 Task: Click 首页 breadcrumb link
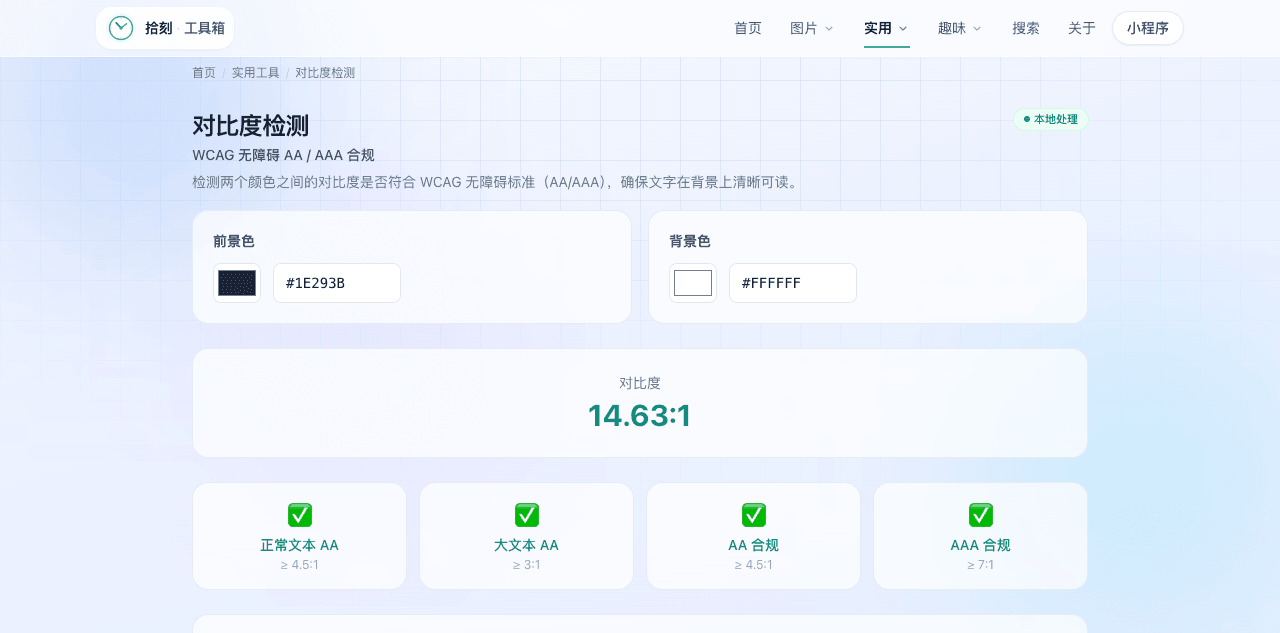click(204, 73)
